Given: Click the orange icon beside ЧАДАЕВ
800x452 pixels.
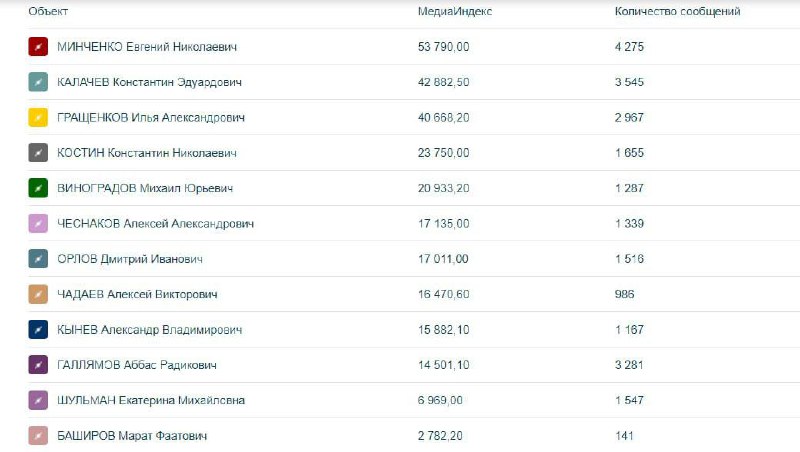Looking at the screenshot, I should [38, 294].
